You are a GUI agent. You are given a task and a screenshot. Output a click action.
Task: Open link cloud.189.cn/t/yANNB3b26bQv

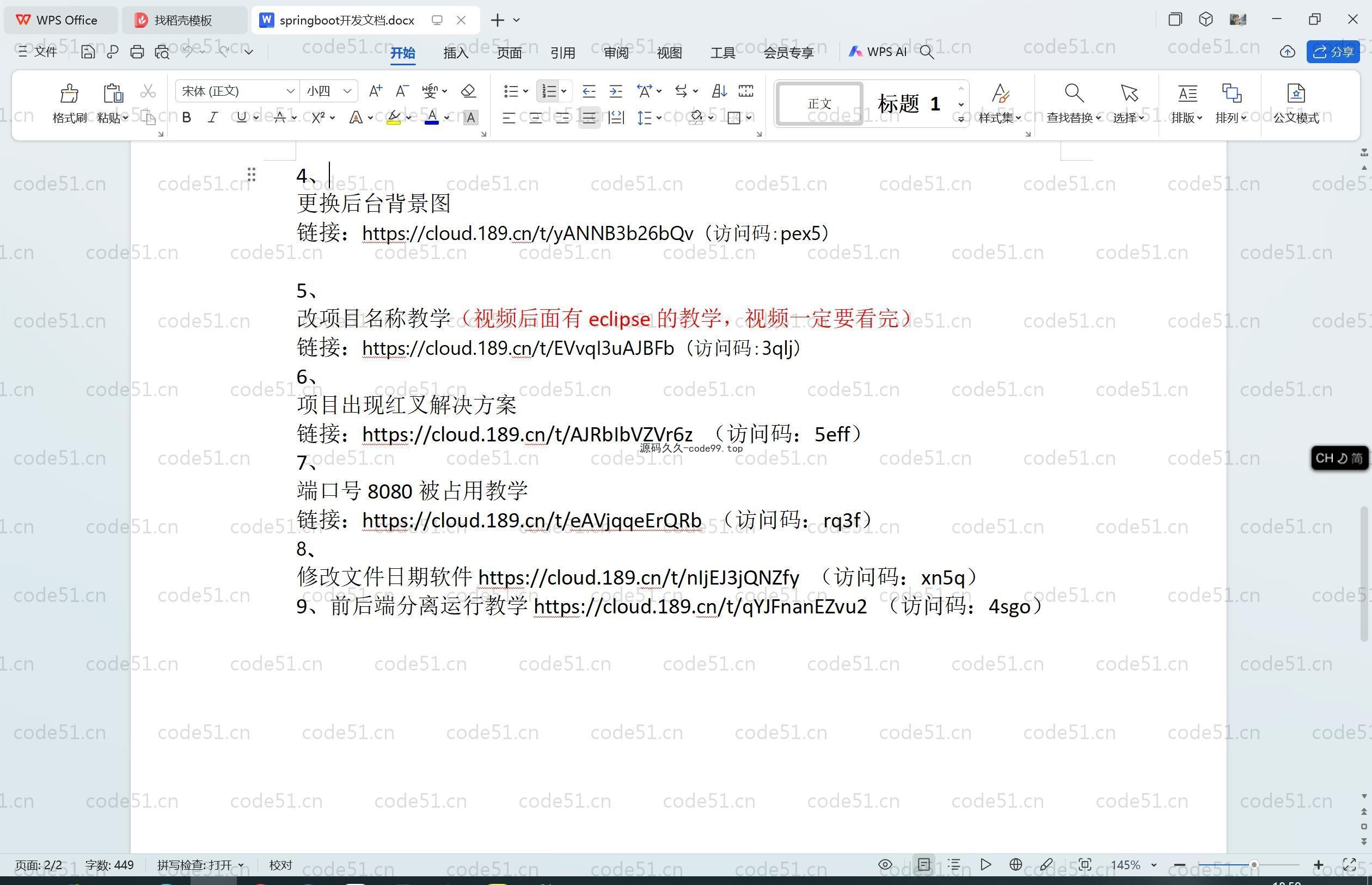(x=528, y=233)
